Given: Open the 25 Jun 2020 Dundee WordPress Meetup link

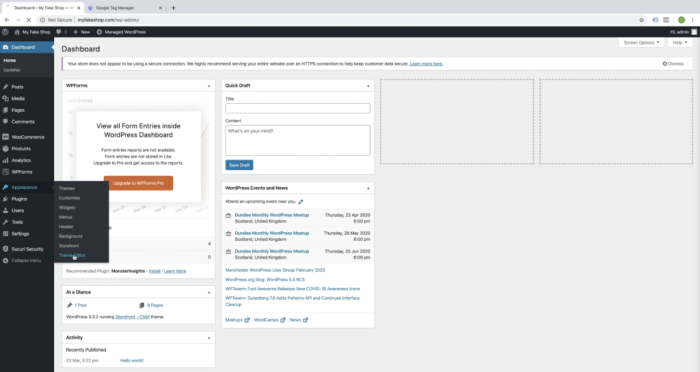Looking at the screenshot, I should click(x=272, y=251).
